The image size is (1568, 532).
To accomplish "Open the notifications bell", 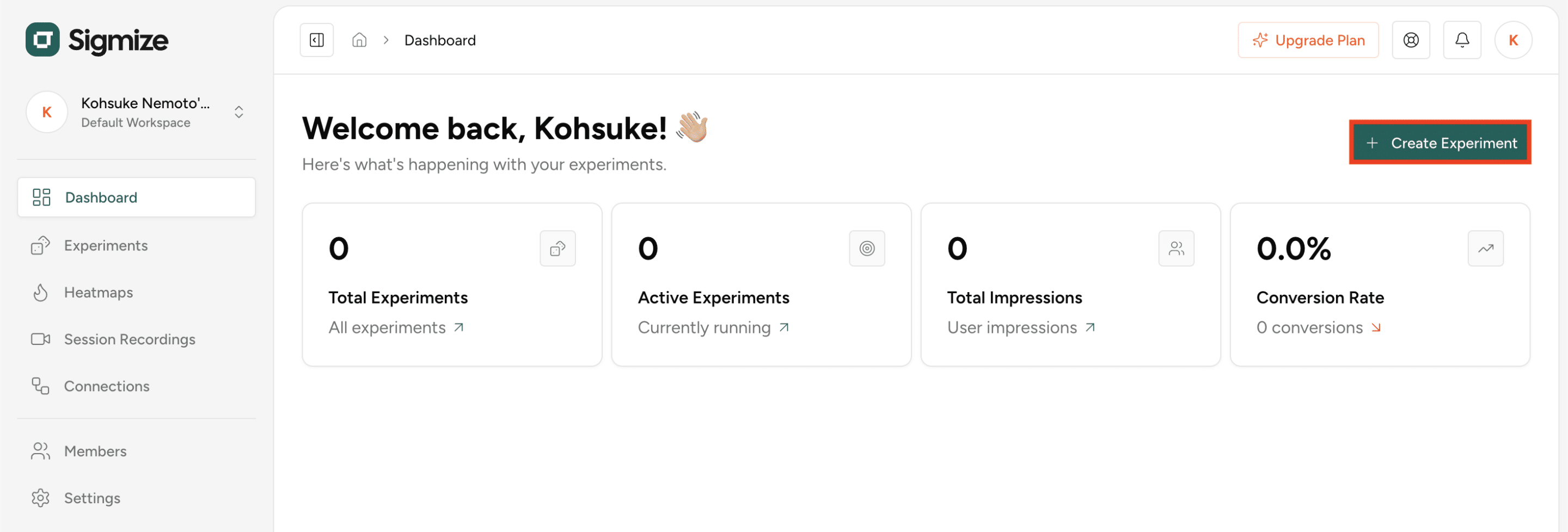I will click(1461, 40).
